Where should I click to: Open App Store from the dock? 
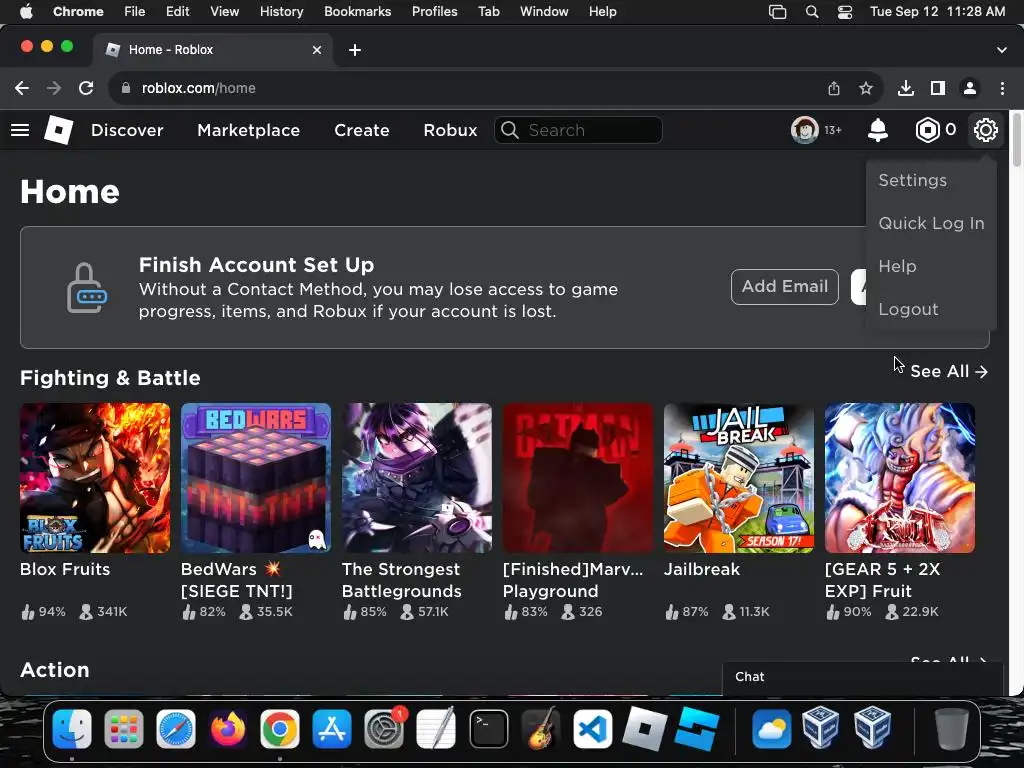click(332, 729)
